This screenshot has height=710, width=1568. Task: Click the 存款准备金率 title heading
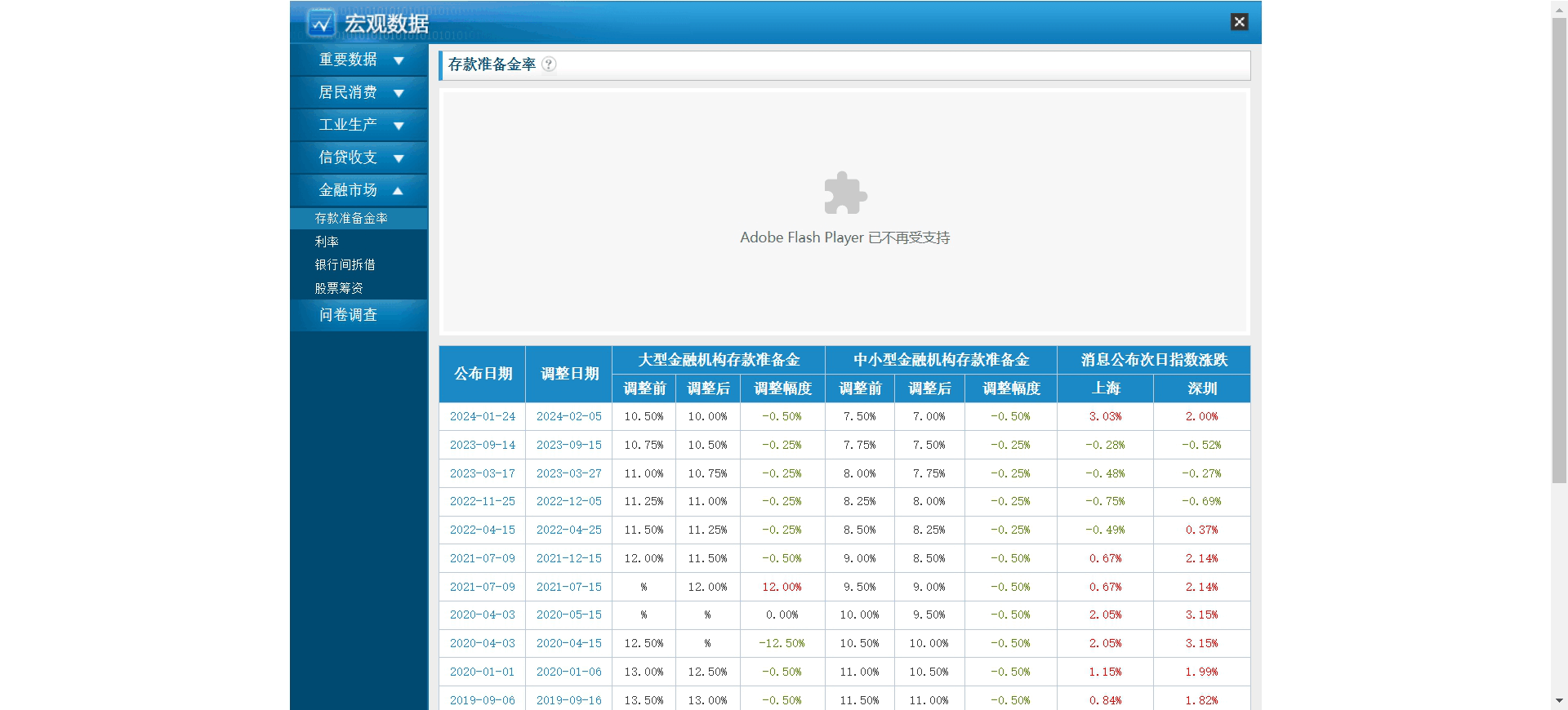[492, 64]
